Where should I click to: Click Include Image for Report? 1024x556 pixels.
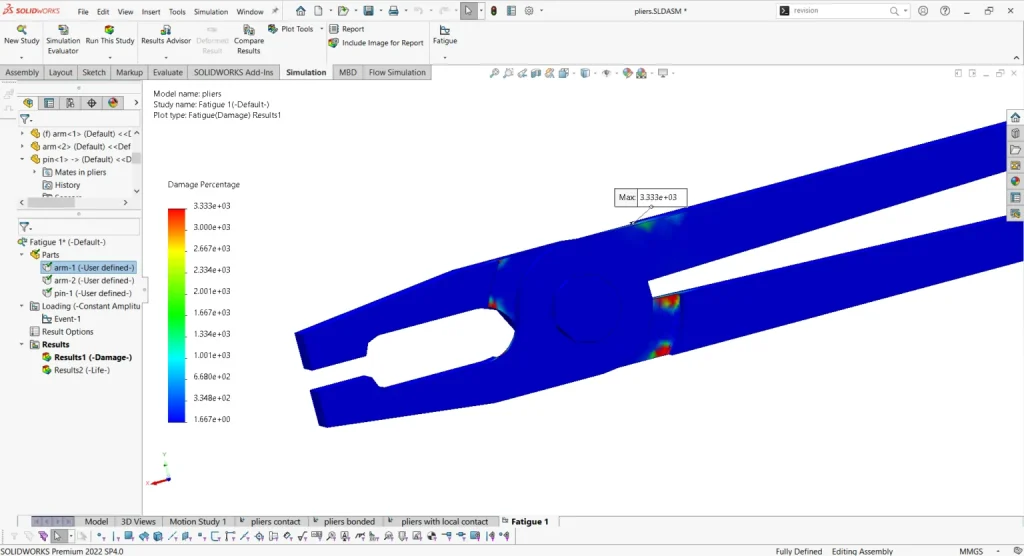tap(376, 42)
